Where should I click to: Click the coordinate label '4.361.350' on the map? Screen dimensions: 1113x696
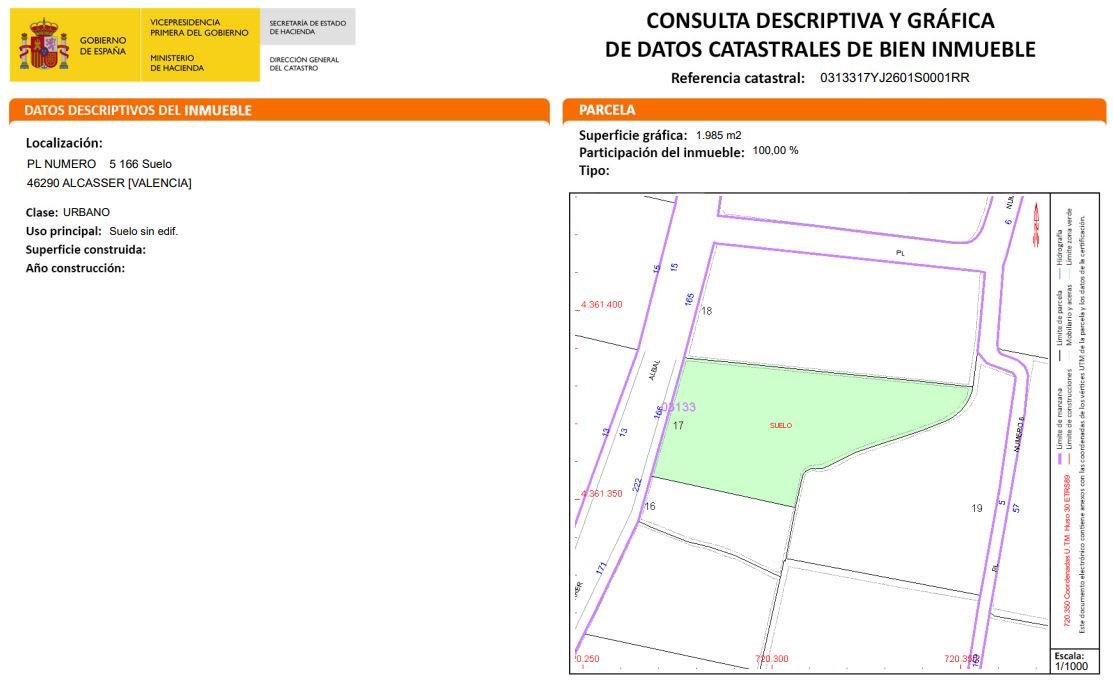[x=601, y=493]
